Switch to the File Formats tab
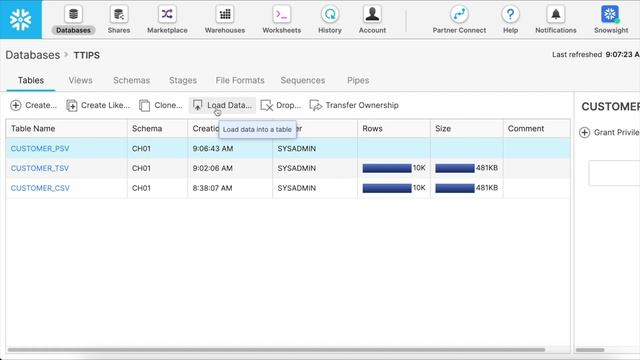Viewport: 640px width, 360px height. tap(240, 80)
